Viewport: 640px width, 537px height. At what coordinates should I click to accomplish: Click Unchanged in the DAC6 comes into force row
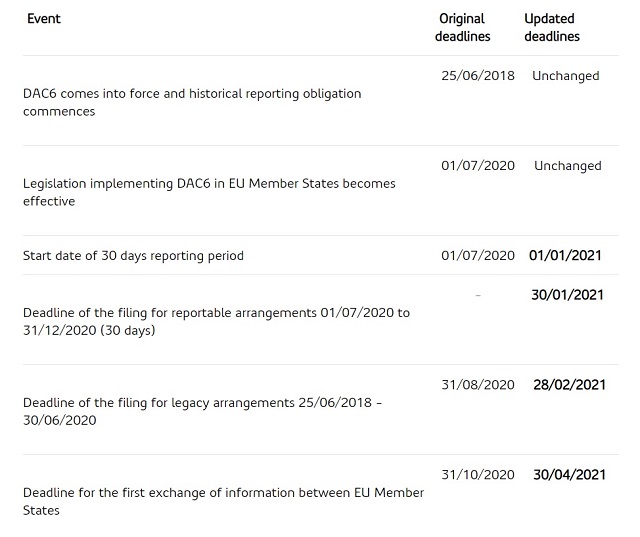pos(565,76)
